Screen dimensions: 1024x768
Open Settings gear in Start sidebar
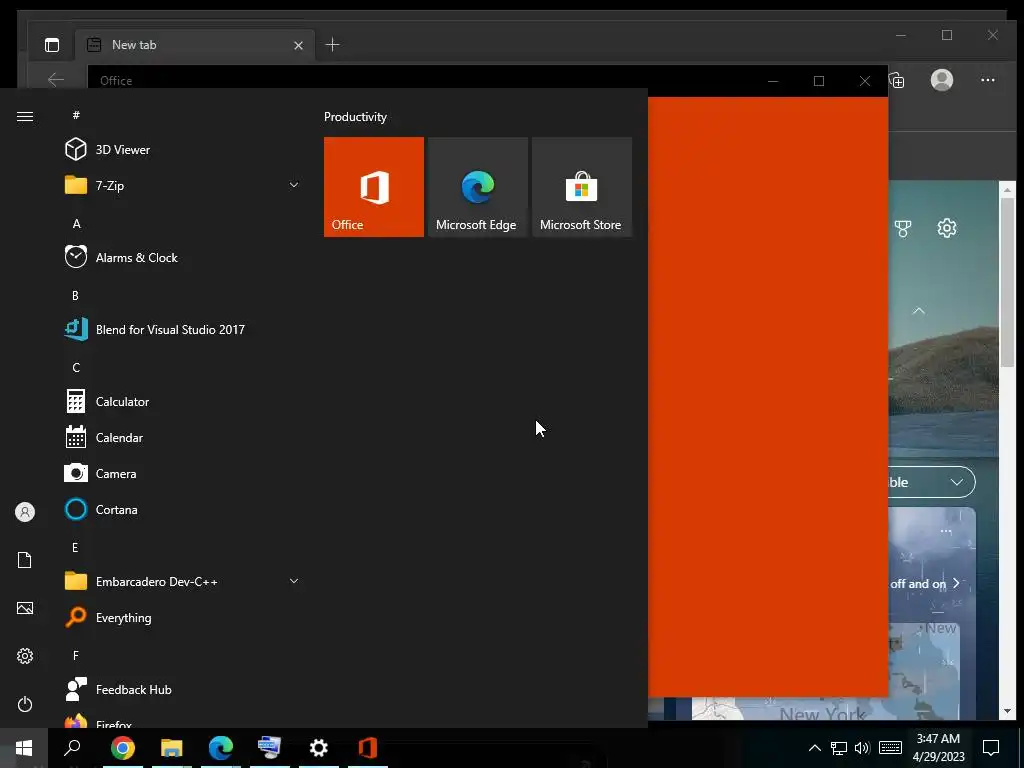pos(25,656)
